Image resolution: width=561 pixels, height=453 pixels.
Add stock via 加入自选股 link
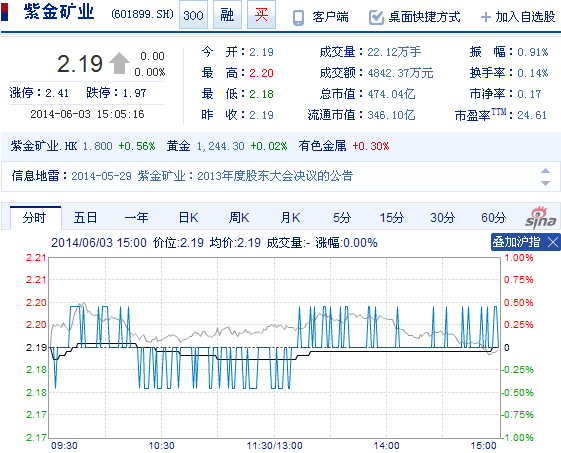click(x=525, y=17)
